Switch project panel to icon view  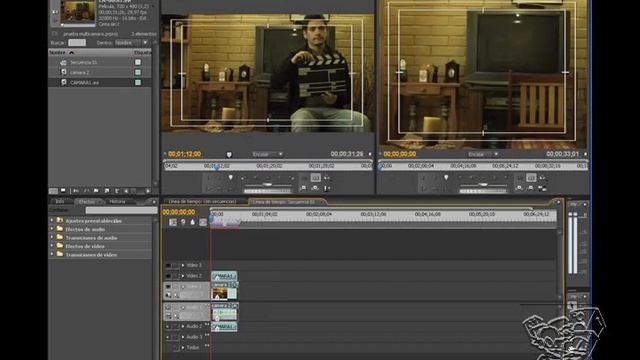63,191
